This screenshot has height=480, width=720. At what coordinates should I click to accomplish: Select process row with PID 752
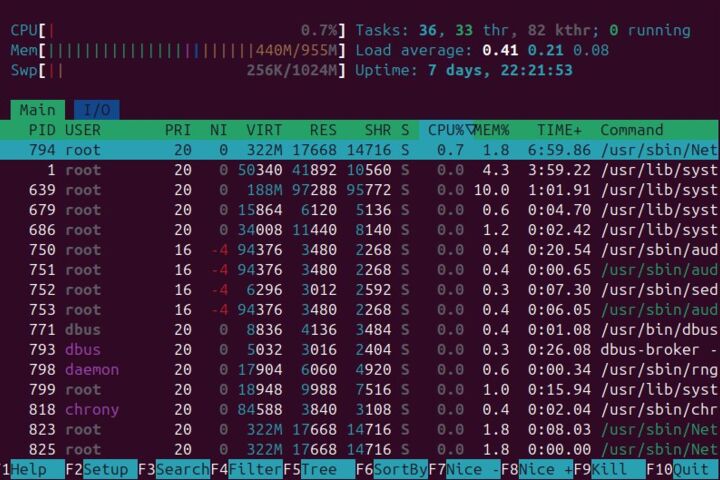coord(360,290)
